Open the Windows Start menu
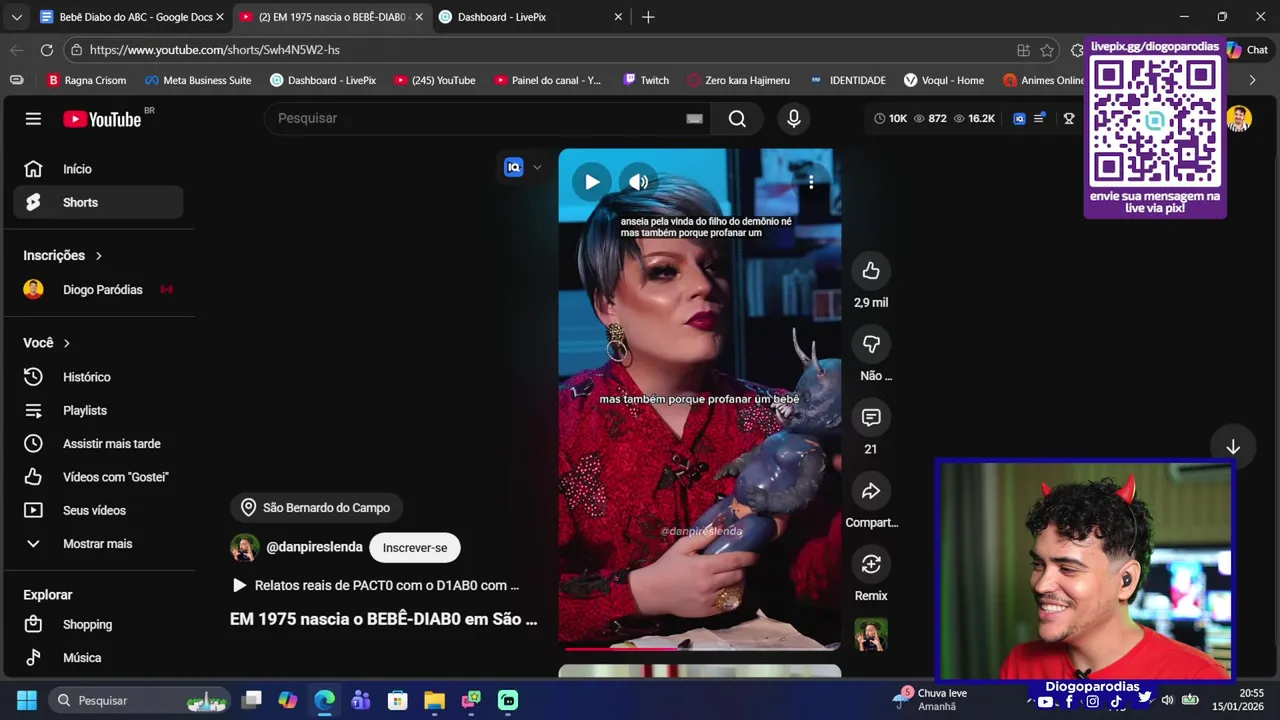 (27, 700)
